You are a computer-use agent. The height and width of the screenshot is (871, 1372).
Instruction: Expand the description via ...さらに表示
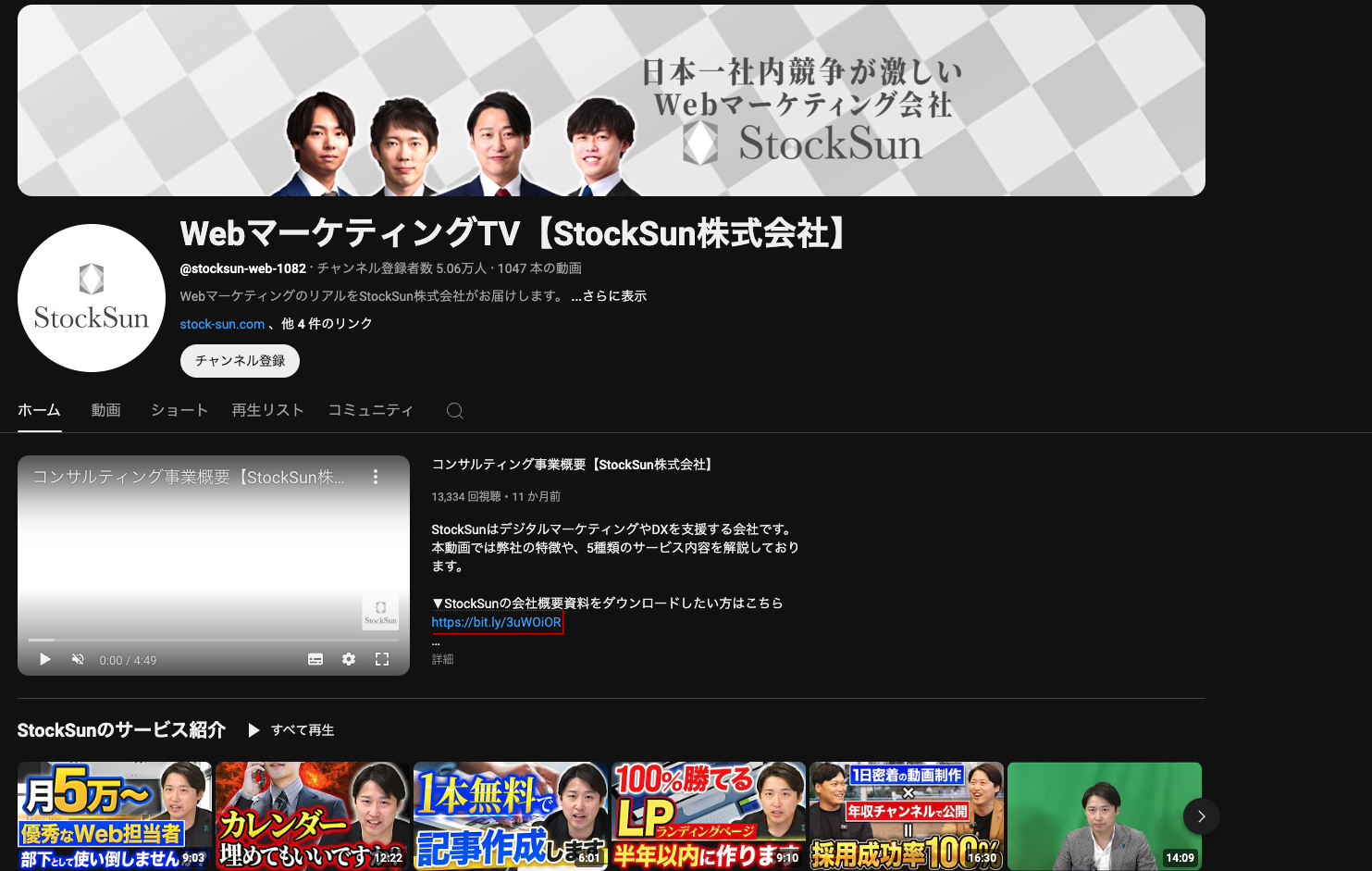point(609,296)
